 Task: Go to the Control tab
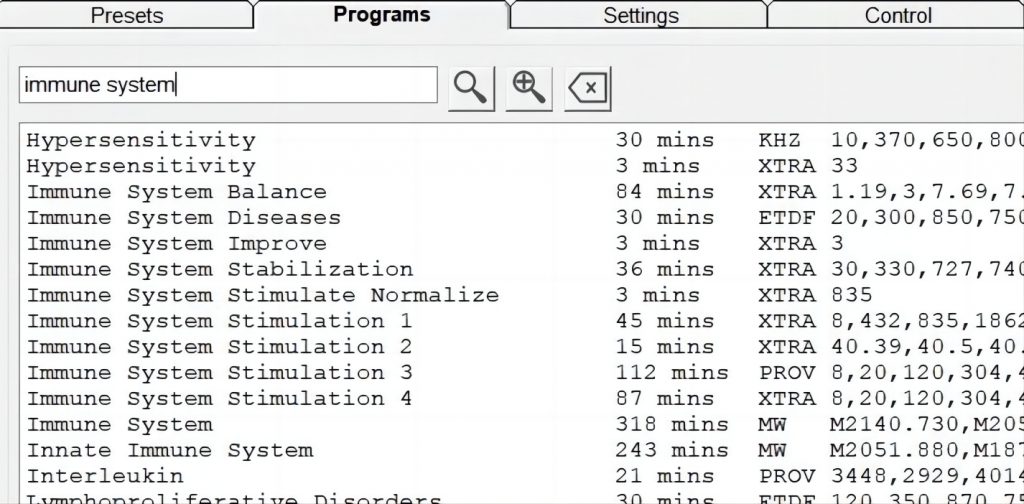tap(897, 15)
